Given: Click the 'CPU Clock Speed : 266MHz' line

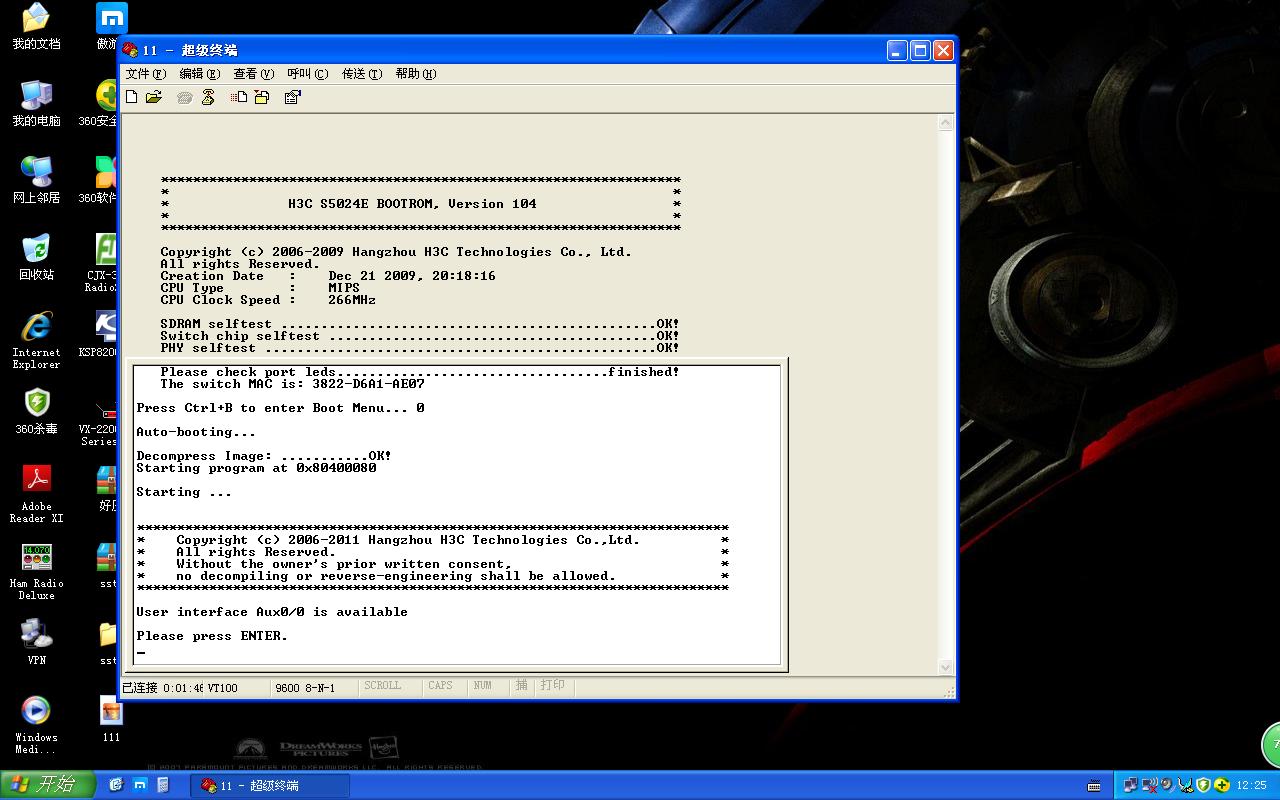Looking at the screenshot, I should click(x=268, y=300).
